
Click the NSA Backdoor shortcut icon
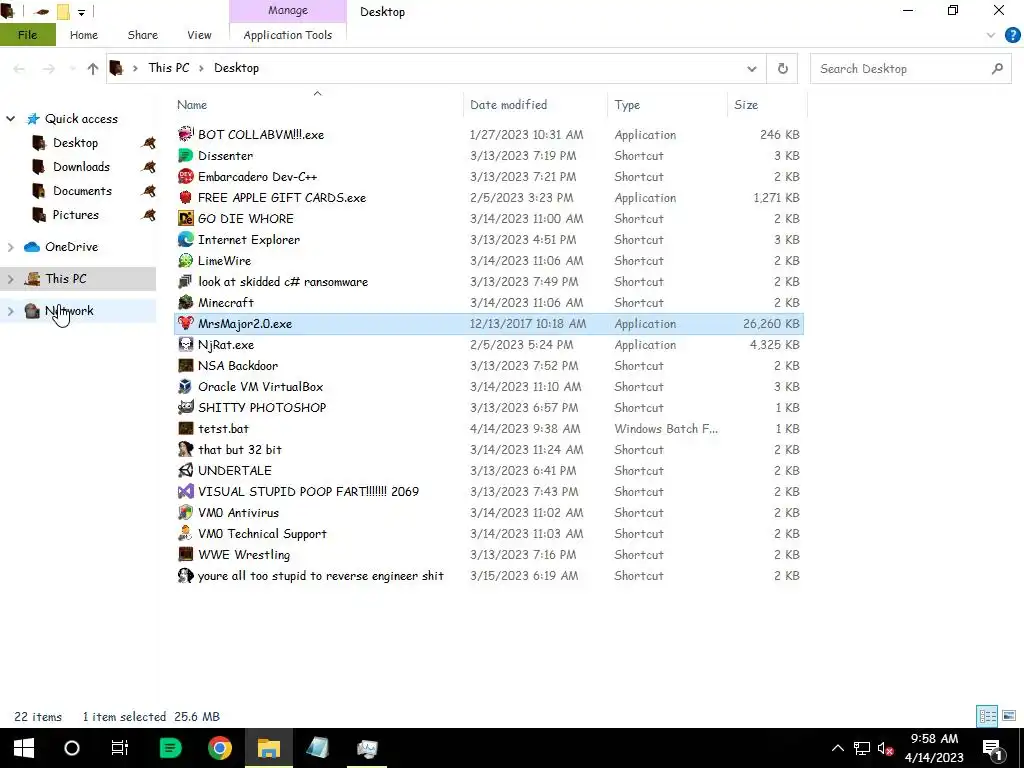(x=185, y=366)
